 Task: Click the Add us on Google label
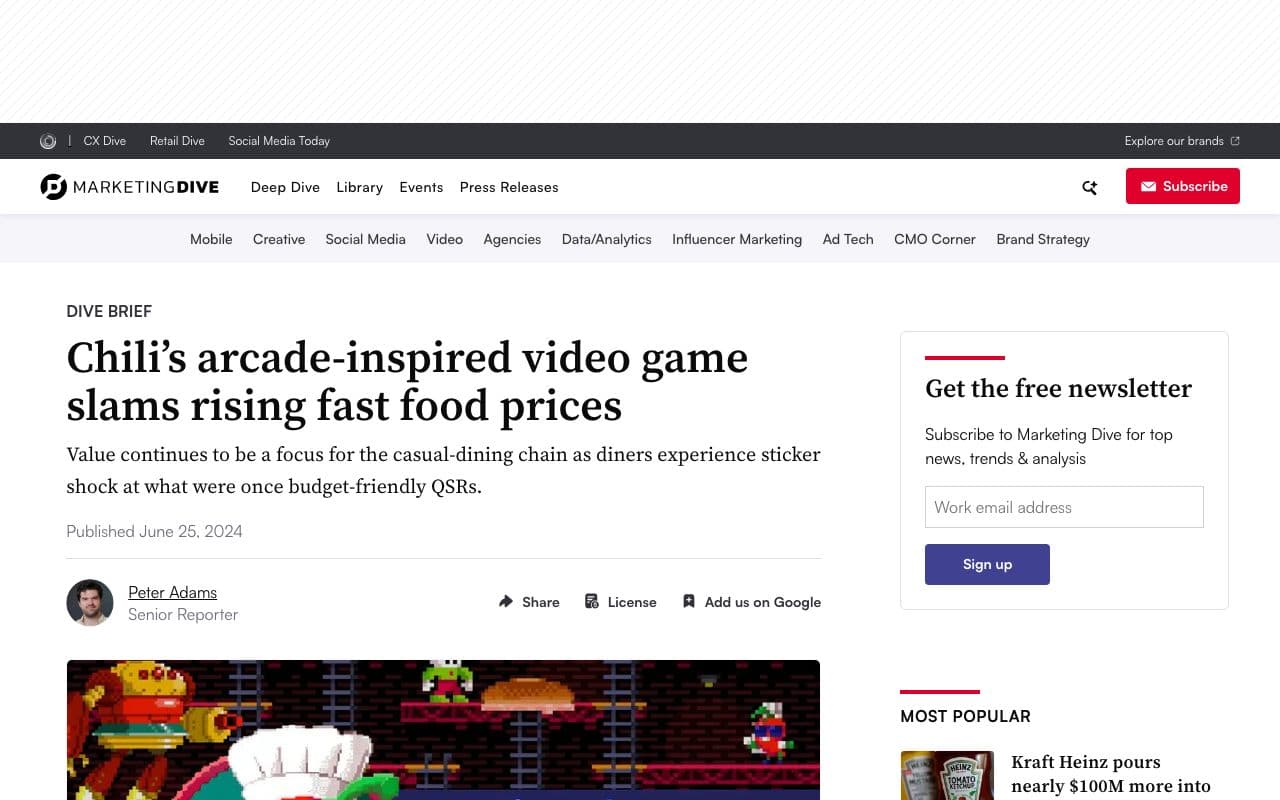pyautogui.click(x=763, y=602)
